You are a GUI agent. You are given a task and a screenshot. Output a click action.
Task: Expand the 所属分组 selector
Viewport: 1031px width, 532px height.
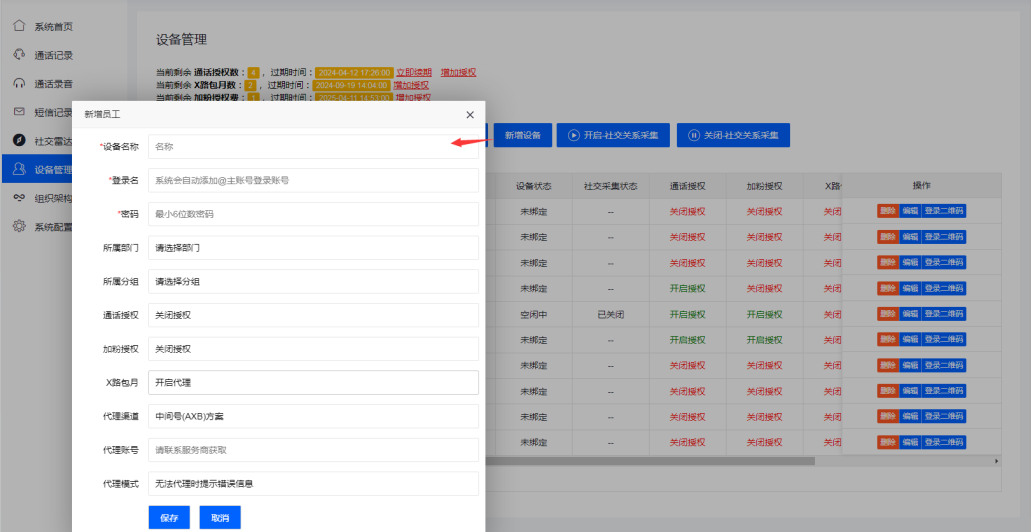[x=312, y=282]
